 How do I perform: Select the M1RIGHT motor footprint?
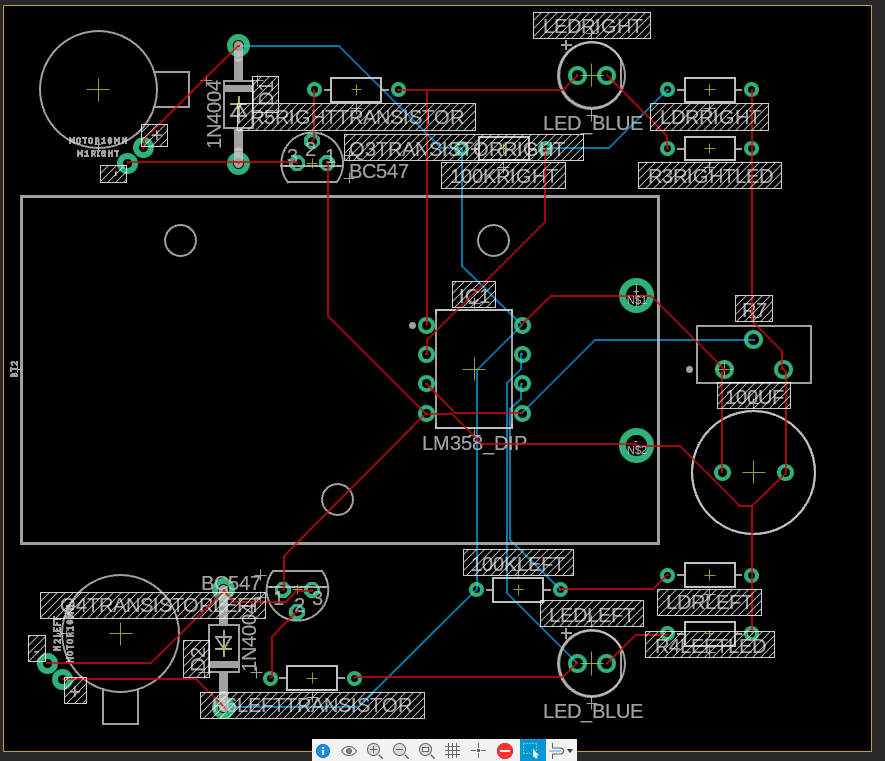tap(98, 90)
